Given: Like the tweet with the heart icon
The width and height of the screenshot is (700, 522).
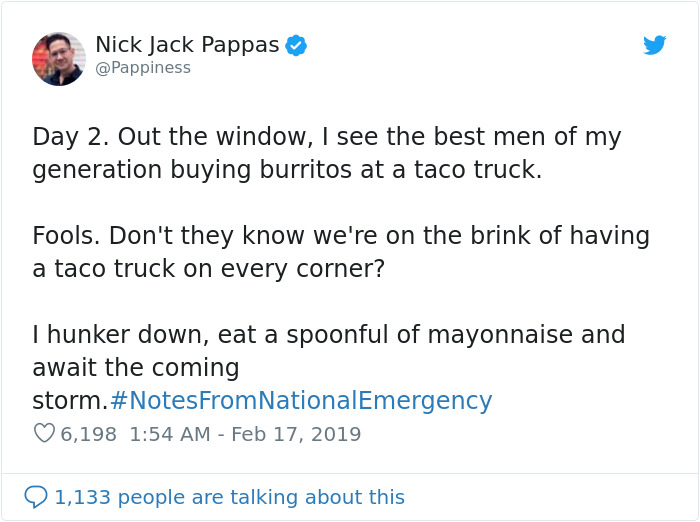Looking at the screenshot, I should pos(44,434).
